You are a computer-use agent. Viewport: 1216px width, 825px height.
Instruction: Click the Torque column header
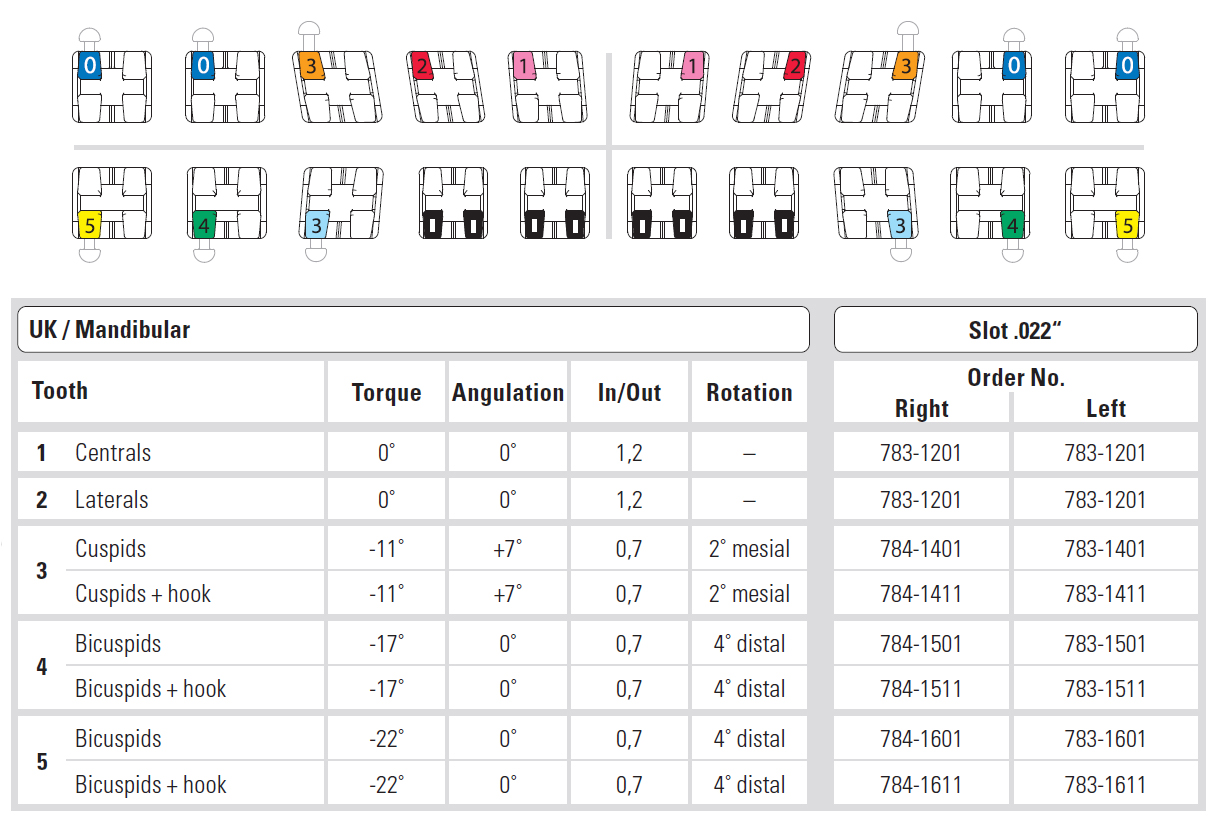pos(386,393)
